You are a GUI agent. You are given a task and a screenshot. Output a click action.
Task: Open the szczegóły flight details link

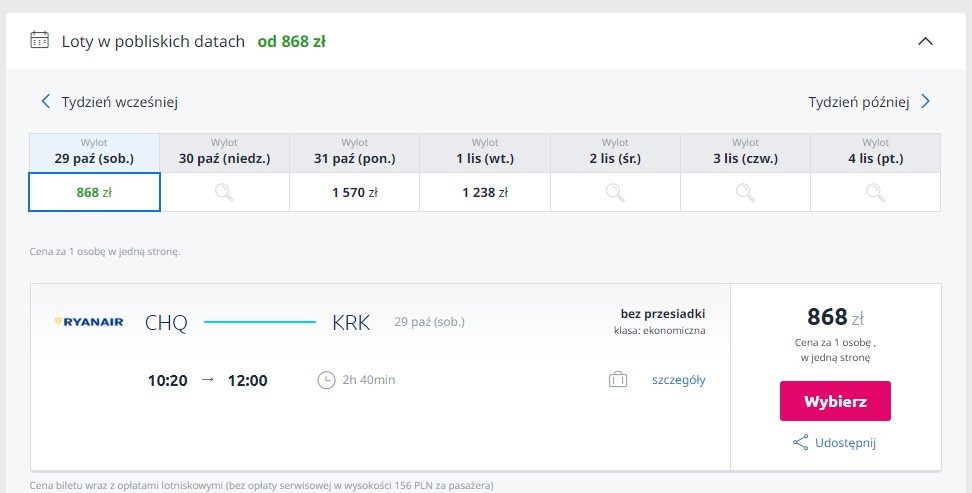point(679,380)
